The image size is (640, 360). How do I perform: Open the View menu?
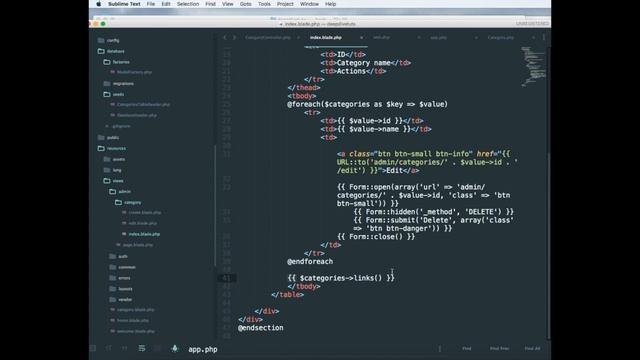tap(227, 4)
